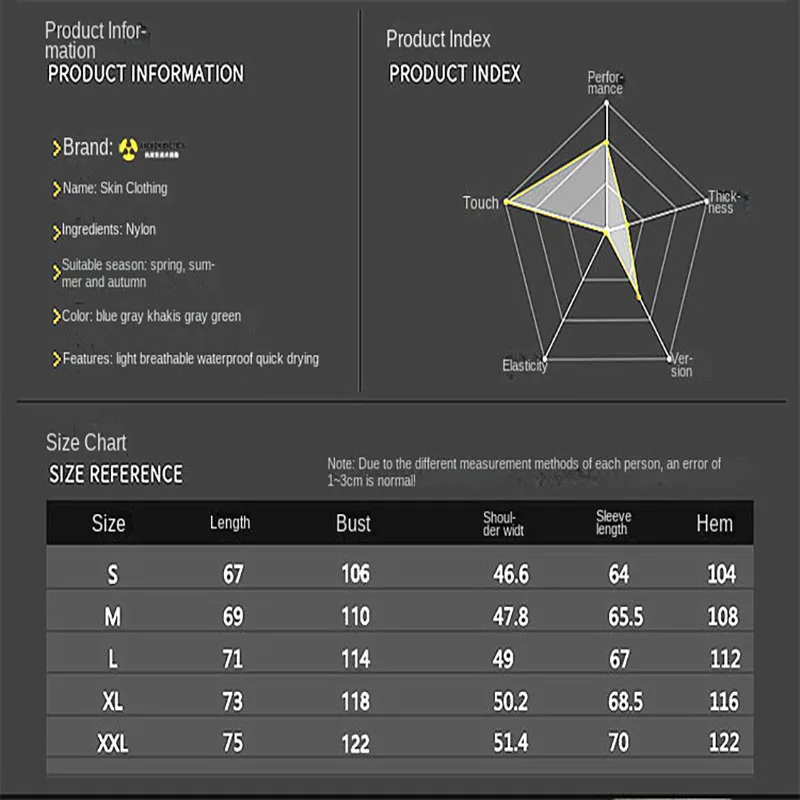Click the PRODUCT INFORMATION heading
Viewport: 800px width, 800px height.
coord(146,73)
